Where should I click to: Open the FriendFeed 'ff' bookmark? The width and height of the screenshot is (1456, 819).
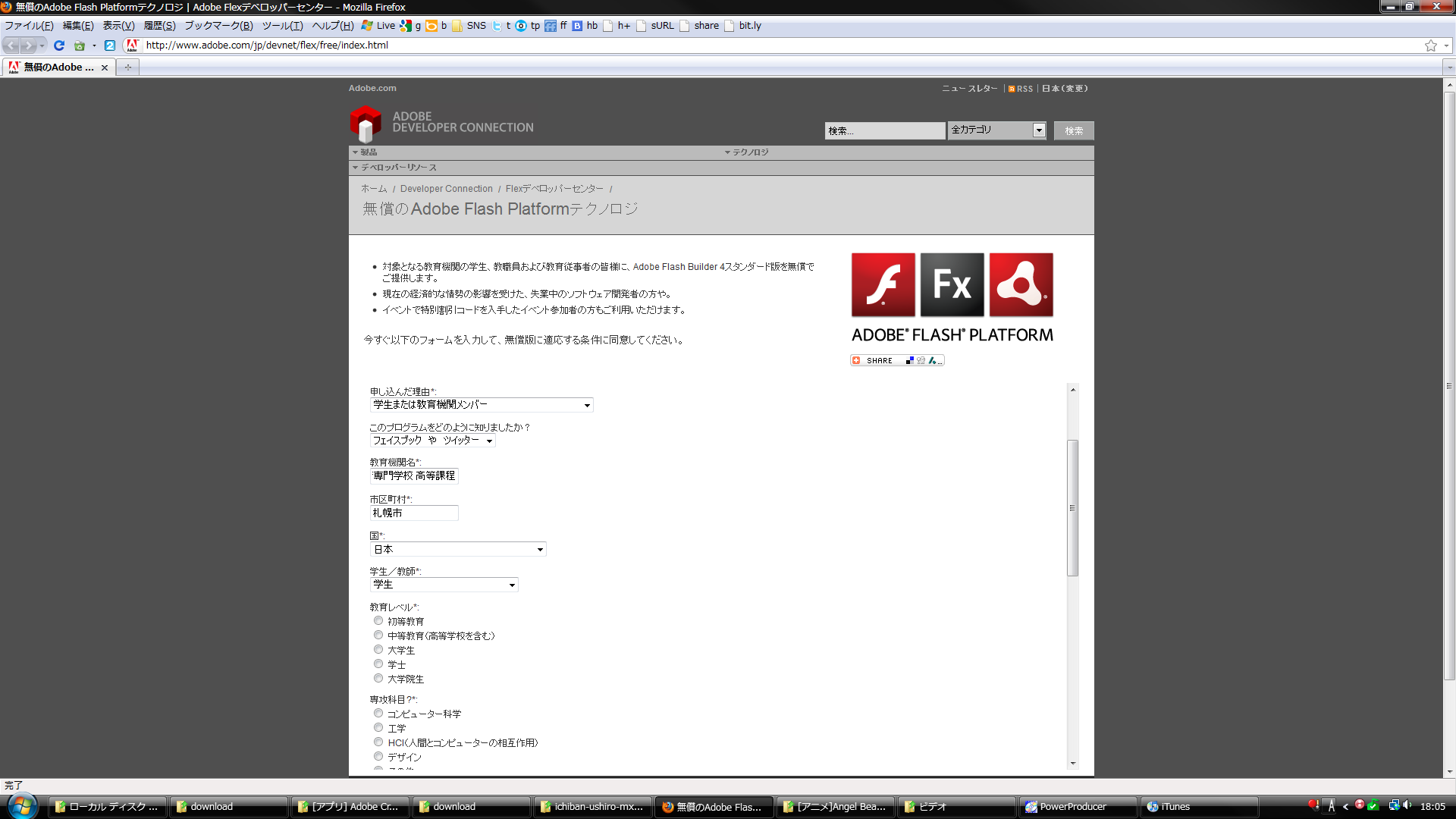click(x=556, y=26)
